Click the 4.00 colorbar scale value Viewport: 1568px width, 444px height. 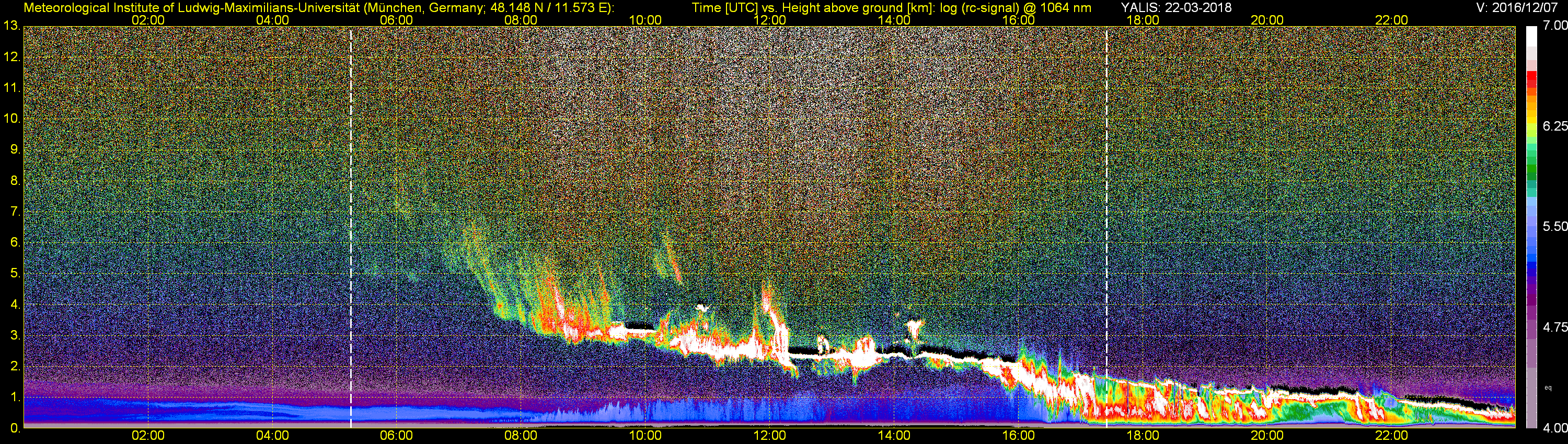pos(1554,428)
